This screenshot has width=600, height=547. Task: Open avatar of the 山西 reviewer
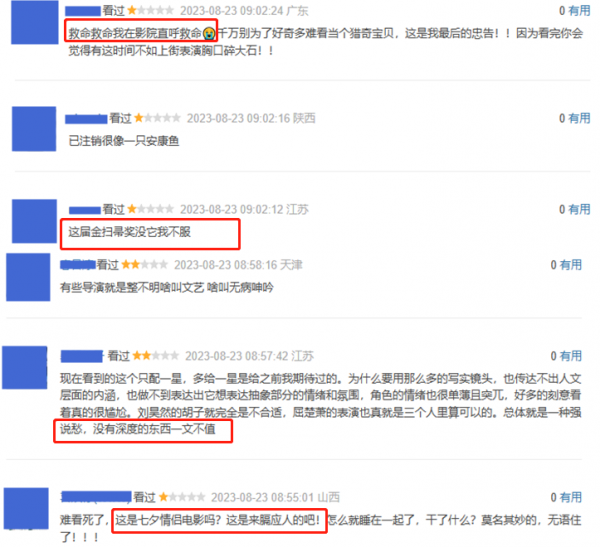26,508
